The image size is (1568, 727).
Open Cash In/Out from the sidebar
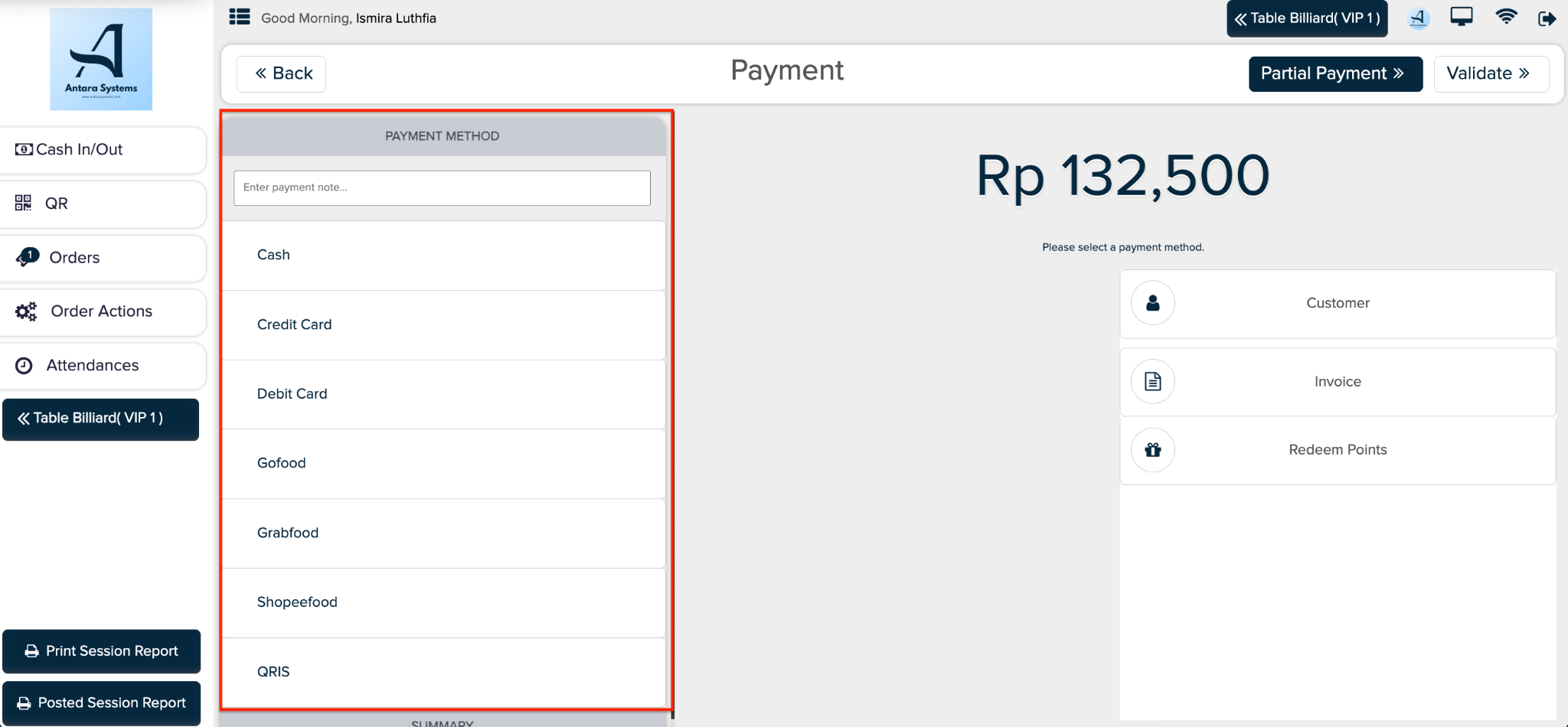pos(103,150)
